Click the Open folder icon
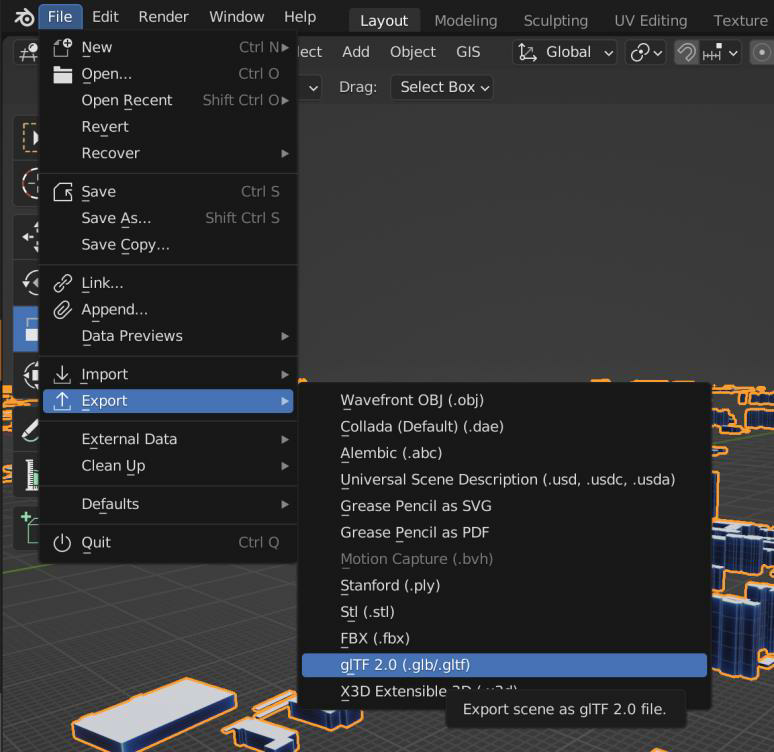The height and width of the screenshot is (752, 774). tap(63, 75)
